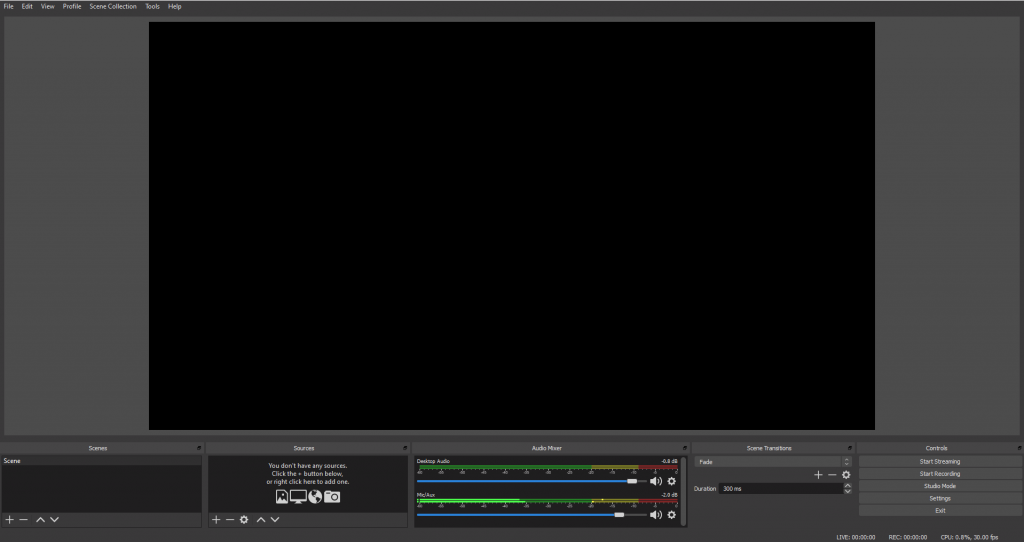Undock the Sources panel via its title icon
Image resolution: width=1024 pixels, height=542 pixels.
click(x=405, y=448)
